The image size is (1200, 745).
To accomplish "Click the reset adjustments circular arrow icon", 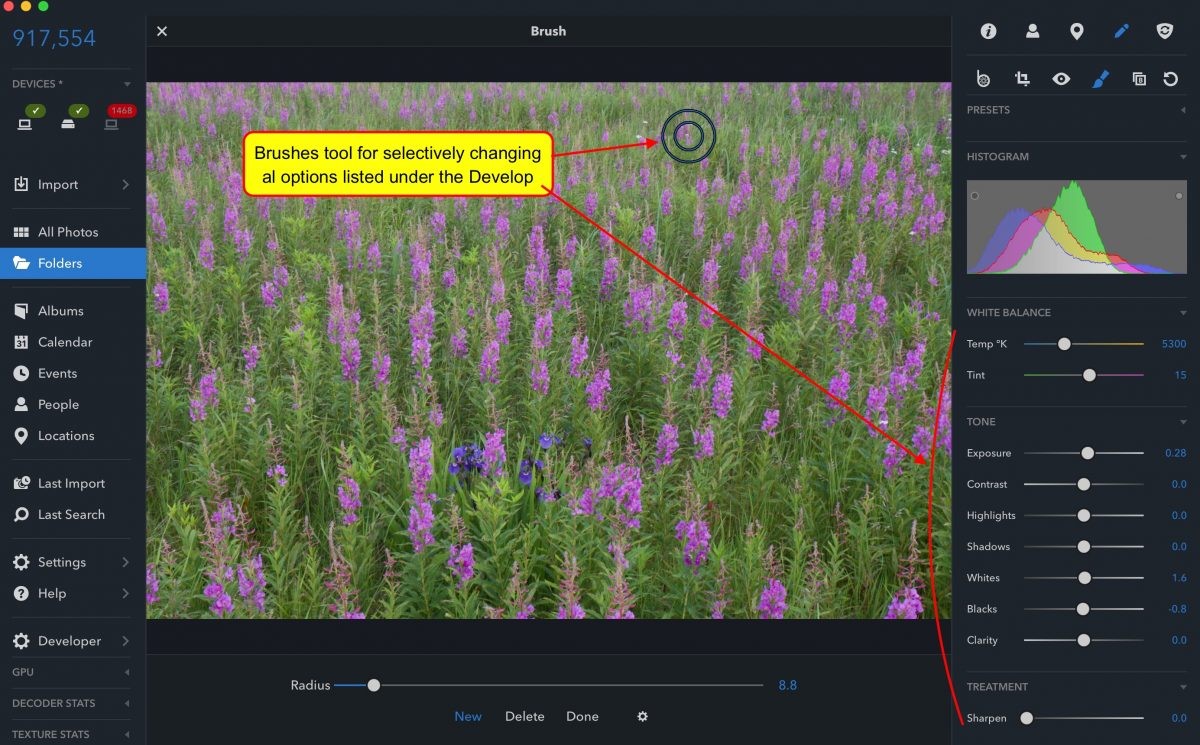I will click(1170, 79).
